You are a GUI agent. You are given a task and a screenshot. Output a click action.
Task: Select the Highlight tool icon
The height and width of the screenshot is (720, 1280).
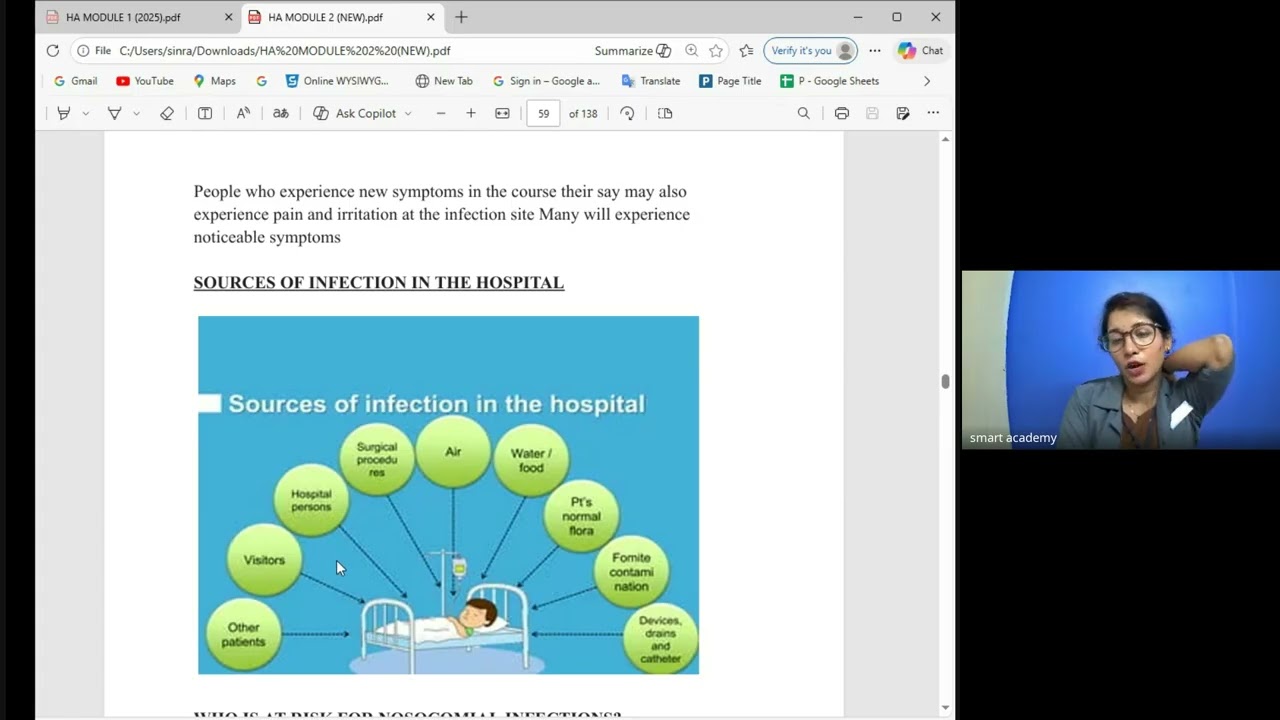pyautogui.click(x=63, y=113)
